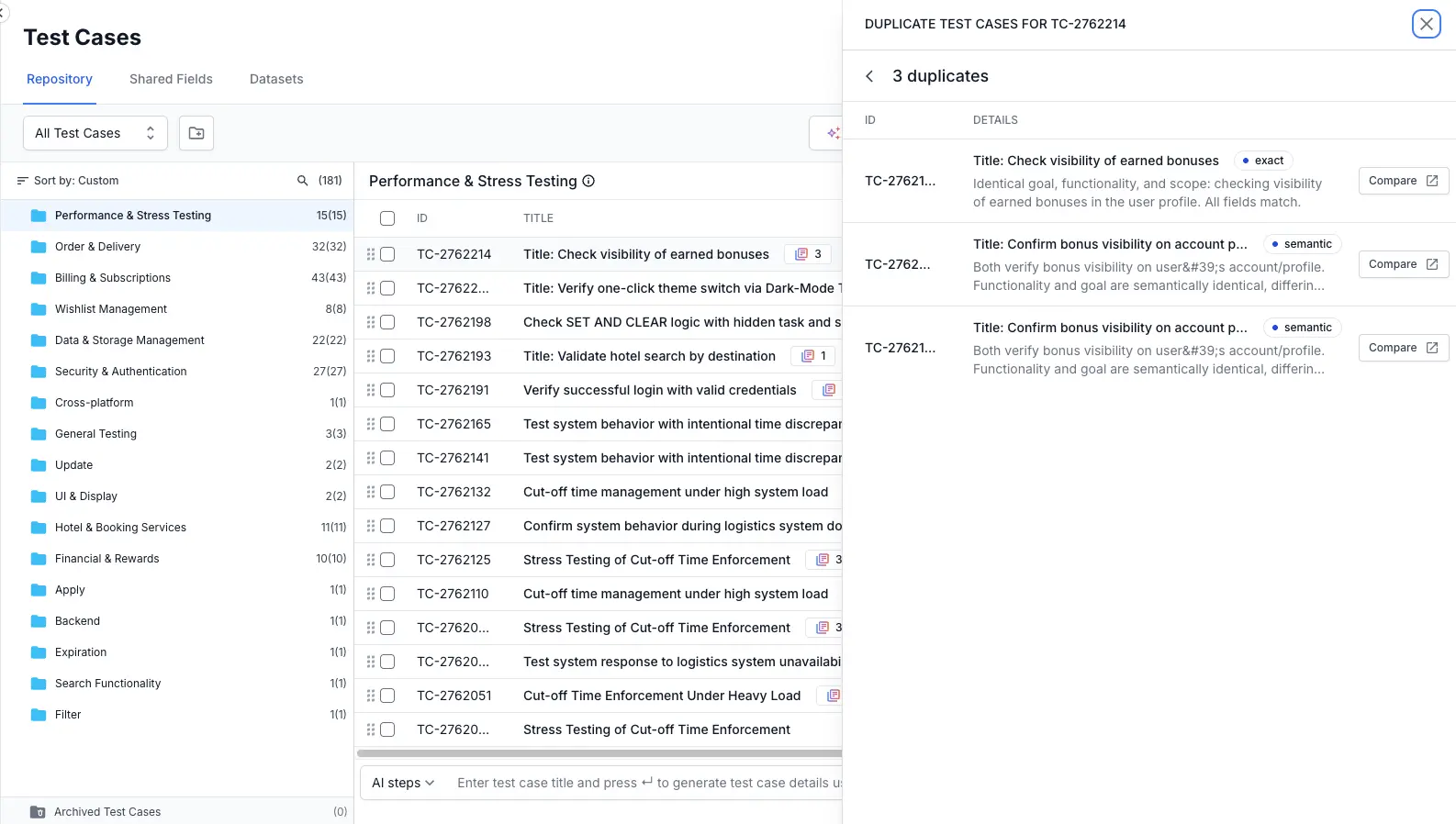1456x824 pixels.
Task: Click Compare for the exact duplicate
Action: click(x=1403, y=181)
